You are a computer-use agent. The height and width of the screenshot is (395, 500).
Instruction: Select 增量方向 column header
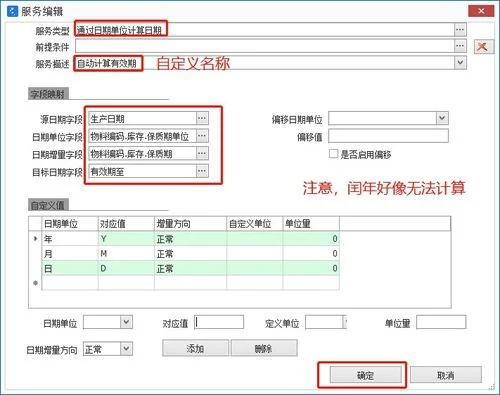pyautogui.click(x=191, y=224)
